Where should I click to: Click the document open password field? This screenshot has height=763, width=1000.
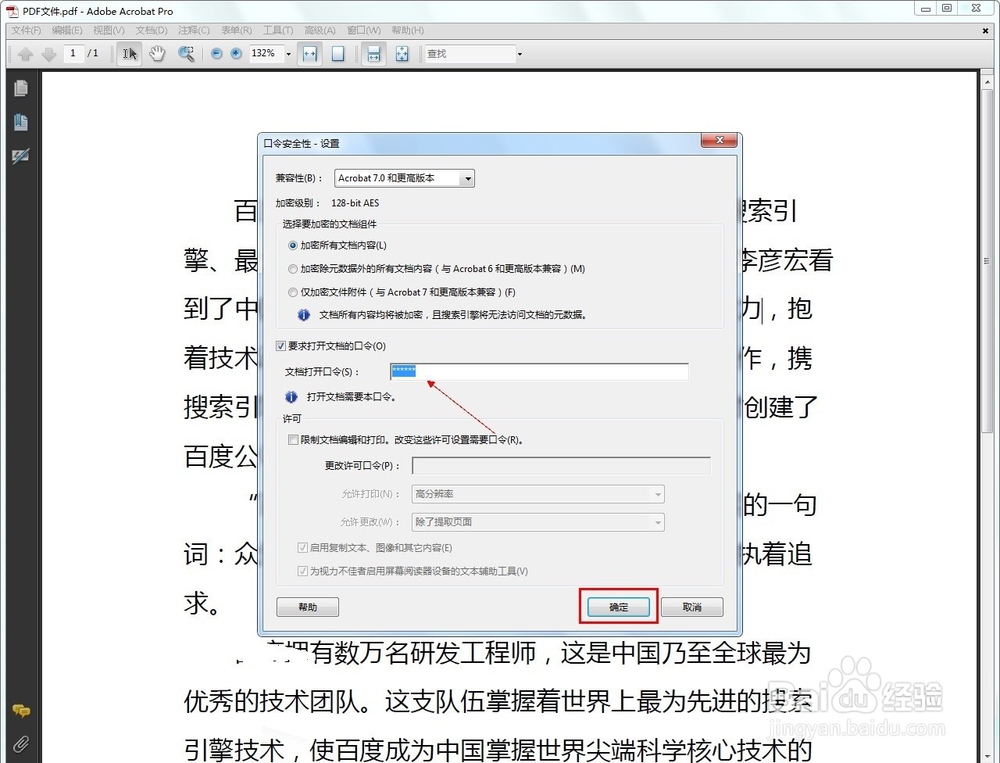click(539, 371)
